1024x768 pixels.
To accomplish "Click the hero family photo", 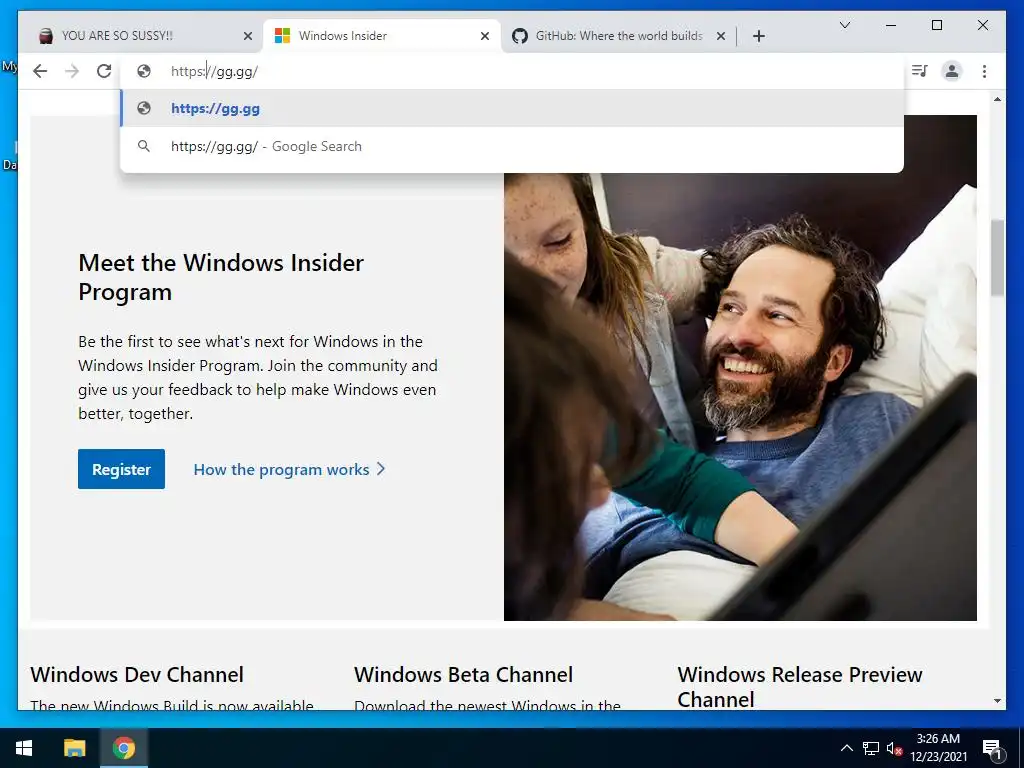I will (741, 397).
